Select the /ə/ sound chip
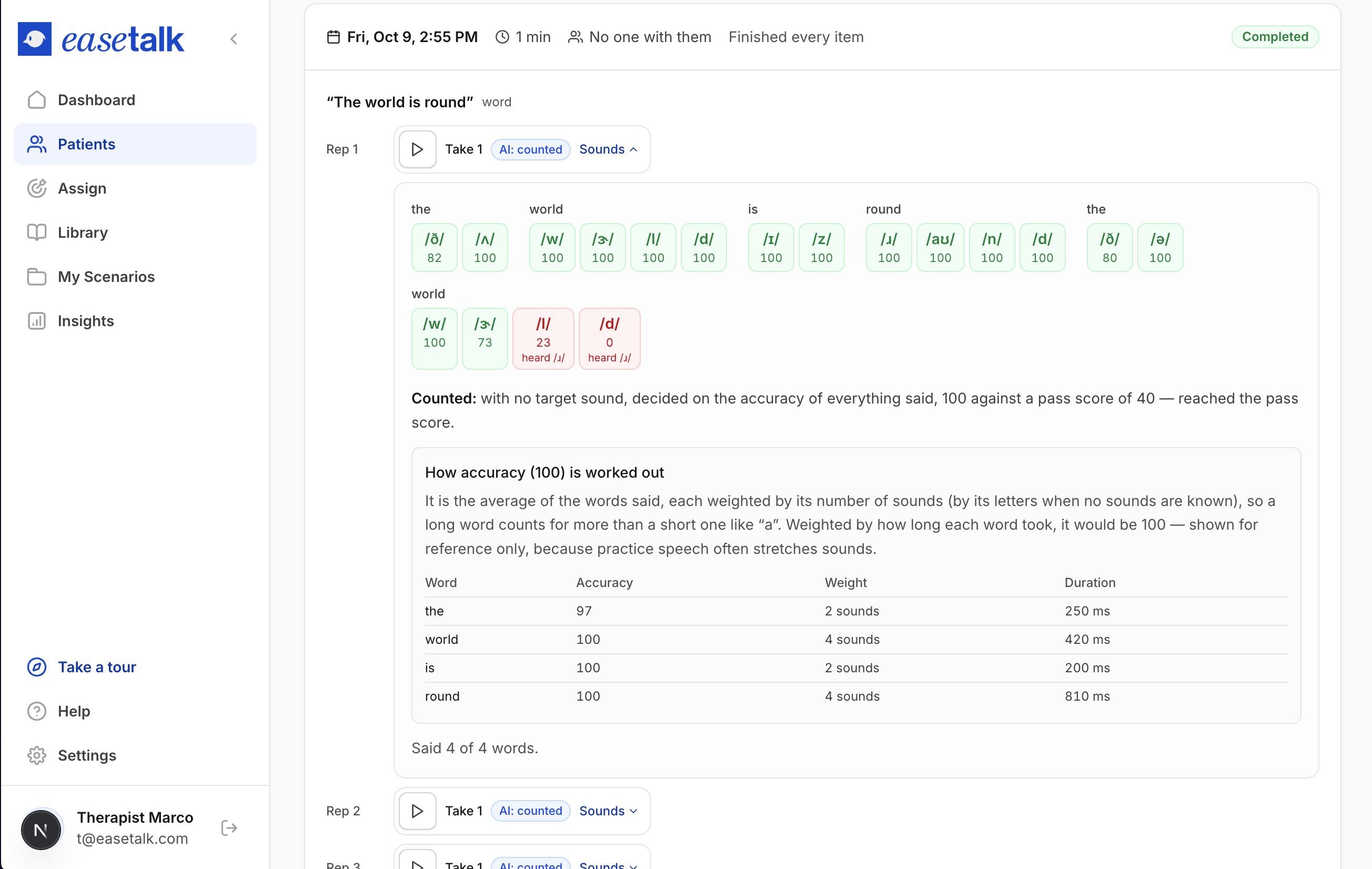 [1160, 247]
